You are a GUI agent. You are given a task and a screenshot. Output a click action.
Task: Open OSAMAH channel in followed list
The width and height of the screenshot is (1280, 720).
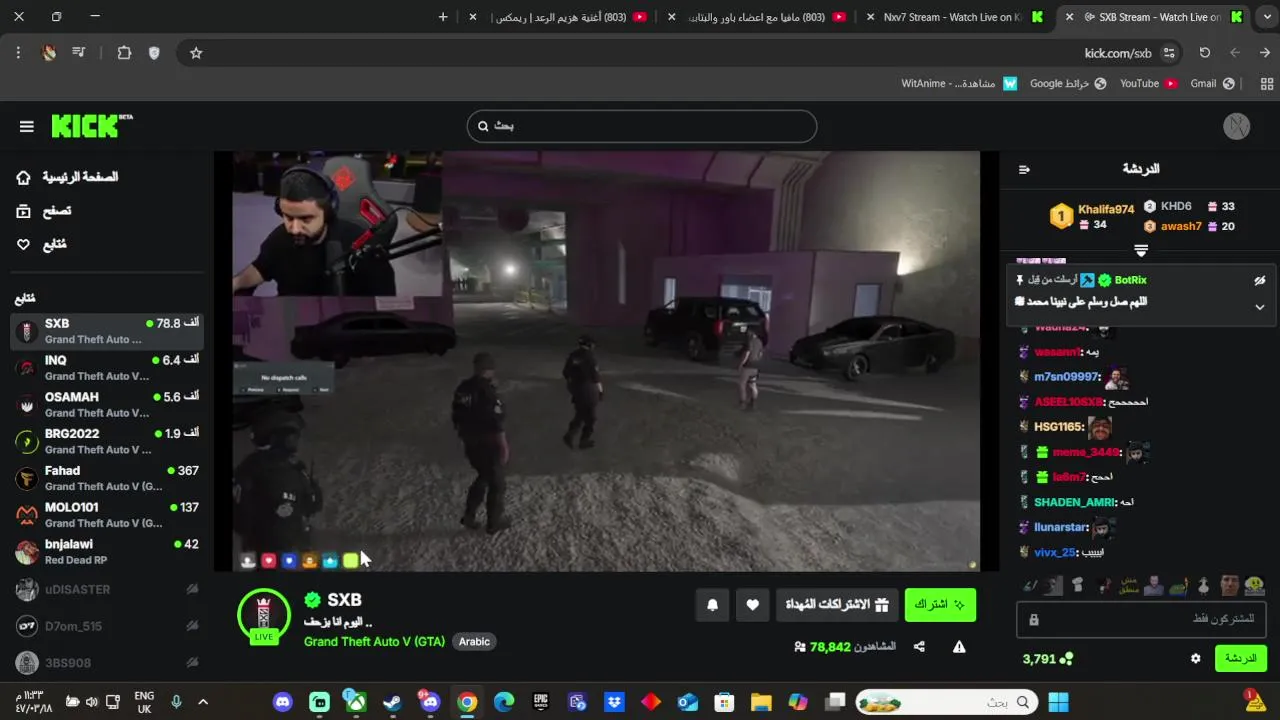tap(107, 404)
